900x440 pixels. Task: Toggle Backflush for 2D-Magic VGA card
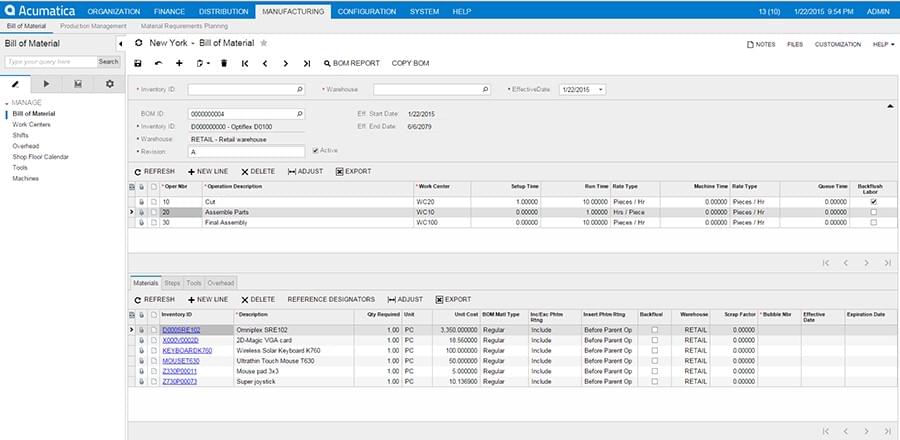[655, 340]
